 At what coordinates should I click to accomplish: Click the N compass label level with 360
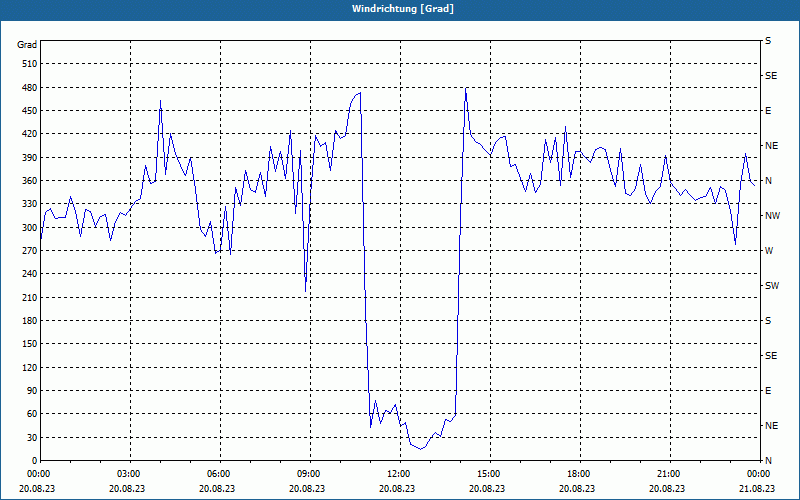coord(768,181)
